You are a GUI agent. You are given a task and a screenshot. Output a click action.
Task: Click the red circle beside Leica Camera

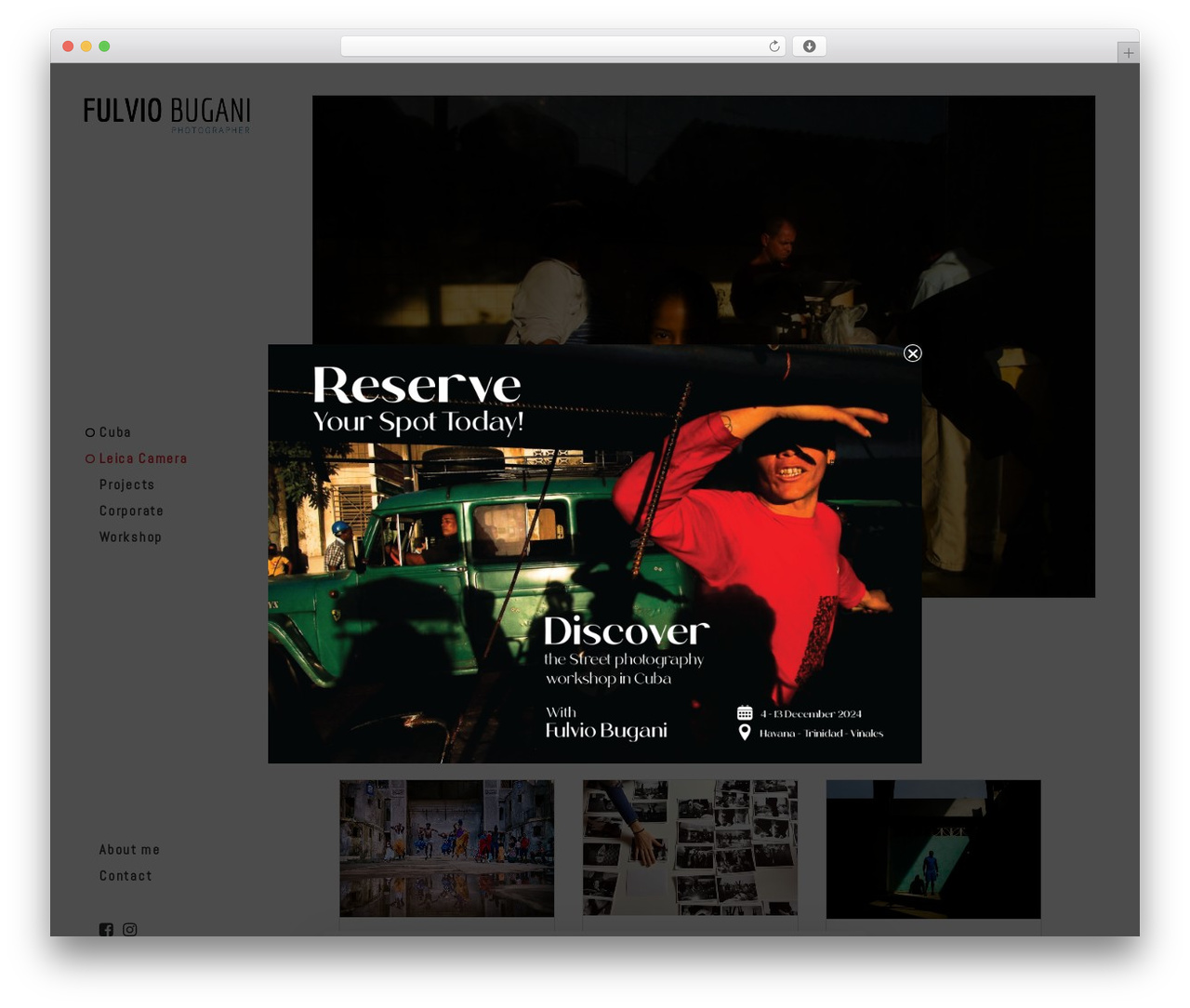pyautogui.click(x=90, y=458)
